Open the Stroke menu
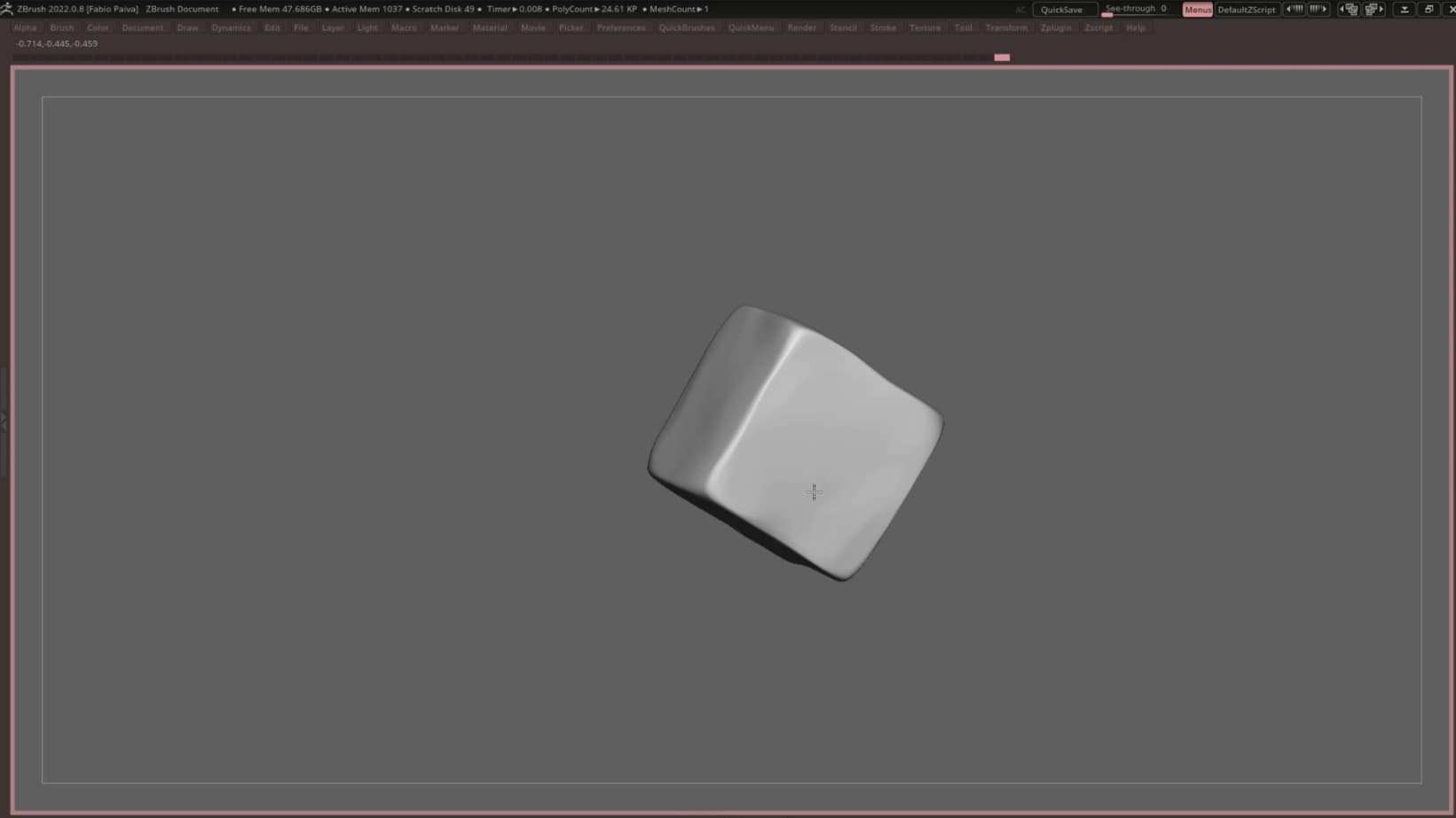The height and width of the screenshot is (818, 1456). tap(883, 28)
